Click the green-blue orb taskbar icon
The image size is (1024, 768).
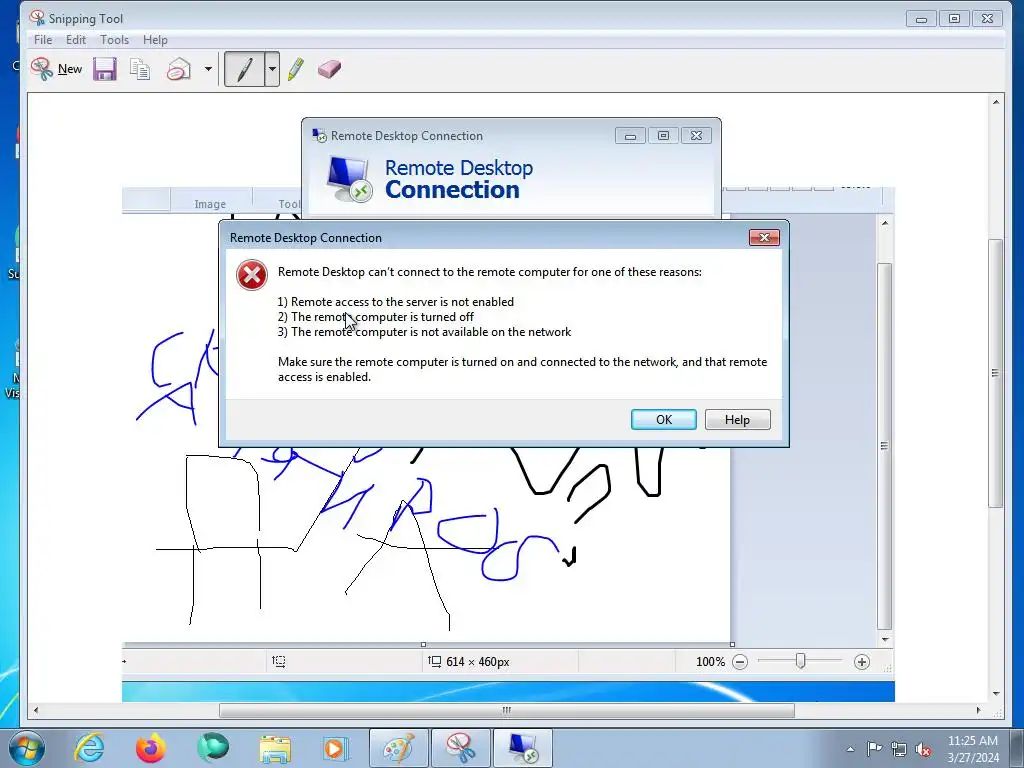click(x=213, y=748)
